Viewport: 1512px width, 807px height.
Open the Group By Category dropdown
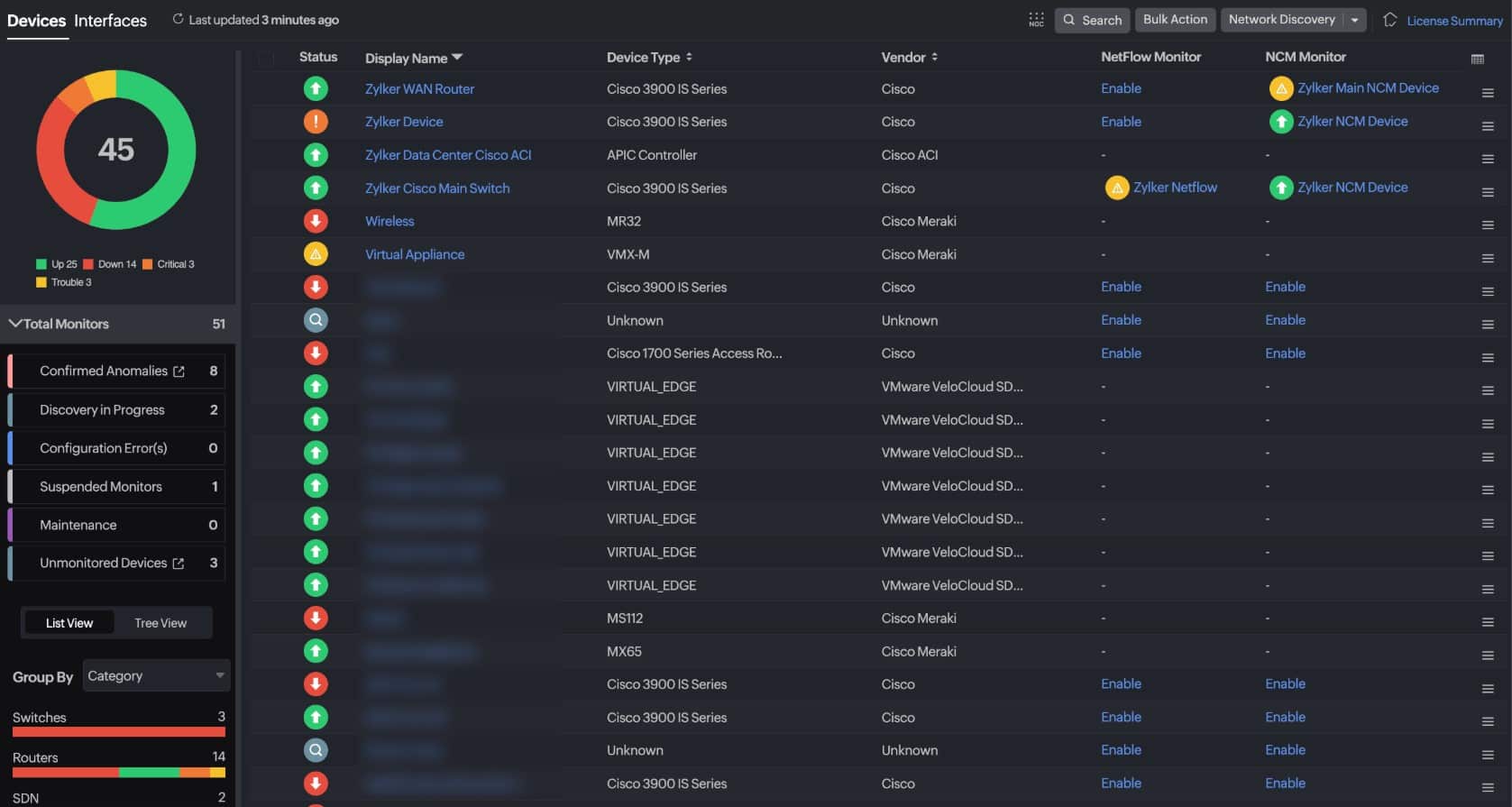[157, 676]
